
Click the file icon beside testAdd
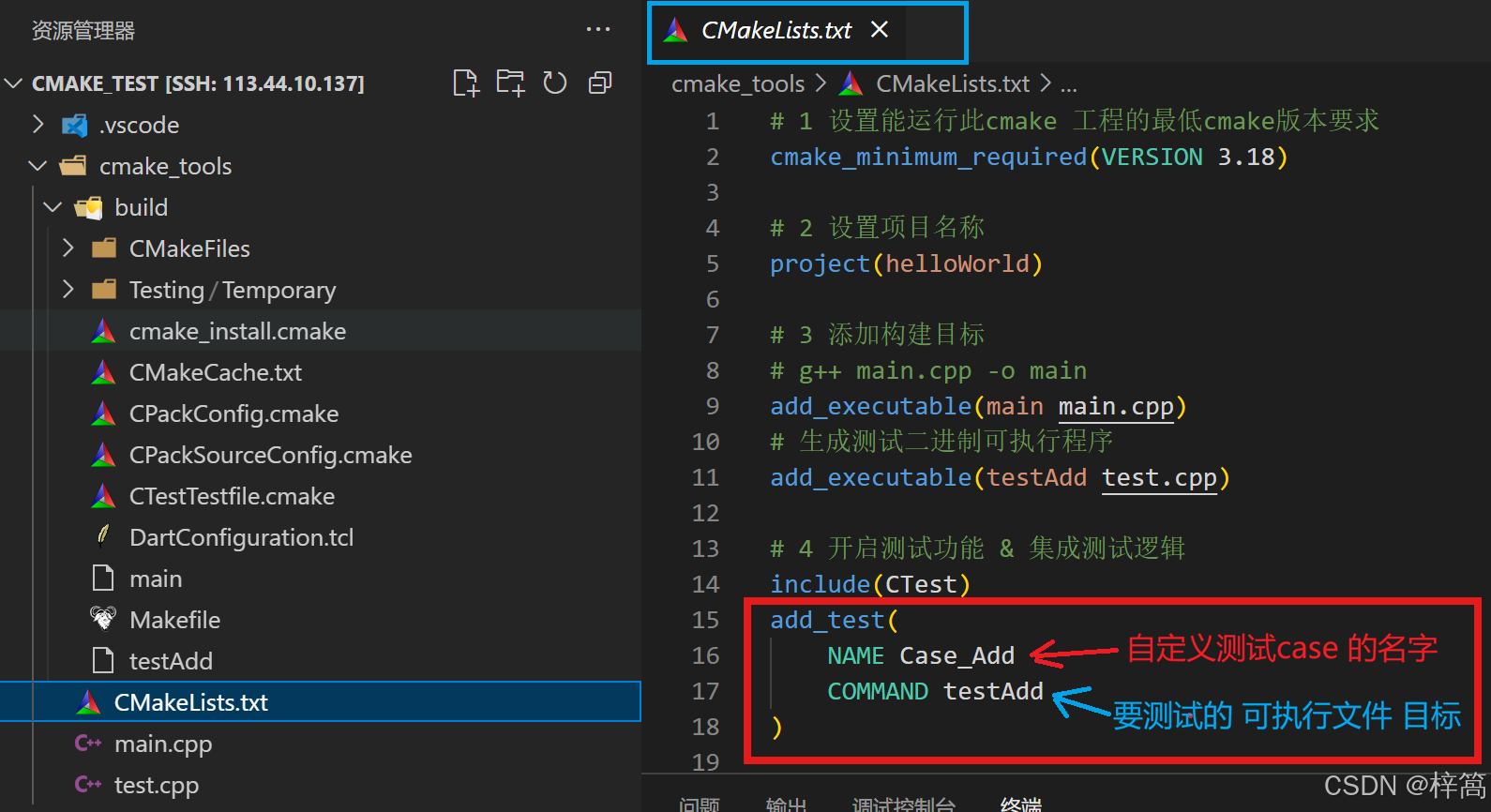(103, 660)
